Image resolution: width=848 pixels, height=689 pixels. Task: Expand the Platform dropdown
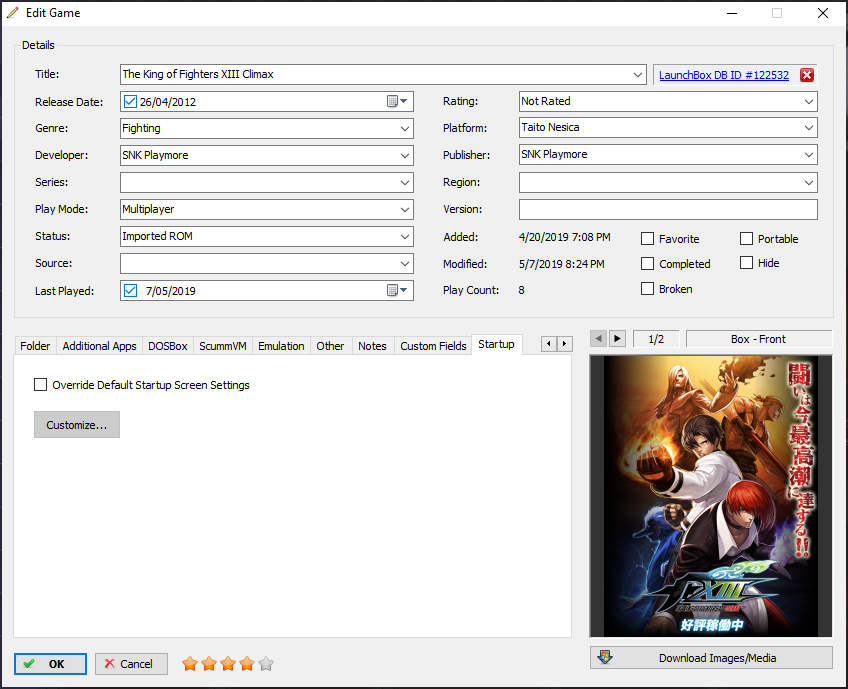[x=809, y=128]
